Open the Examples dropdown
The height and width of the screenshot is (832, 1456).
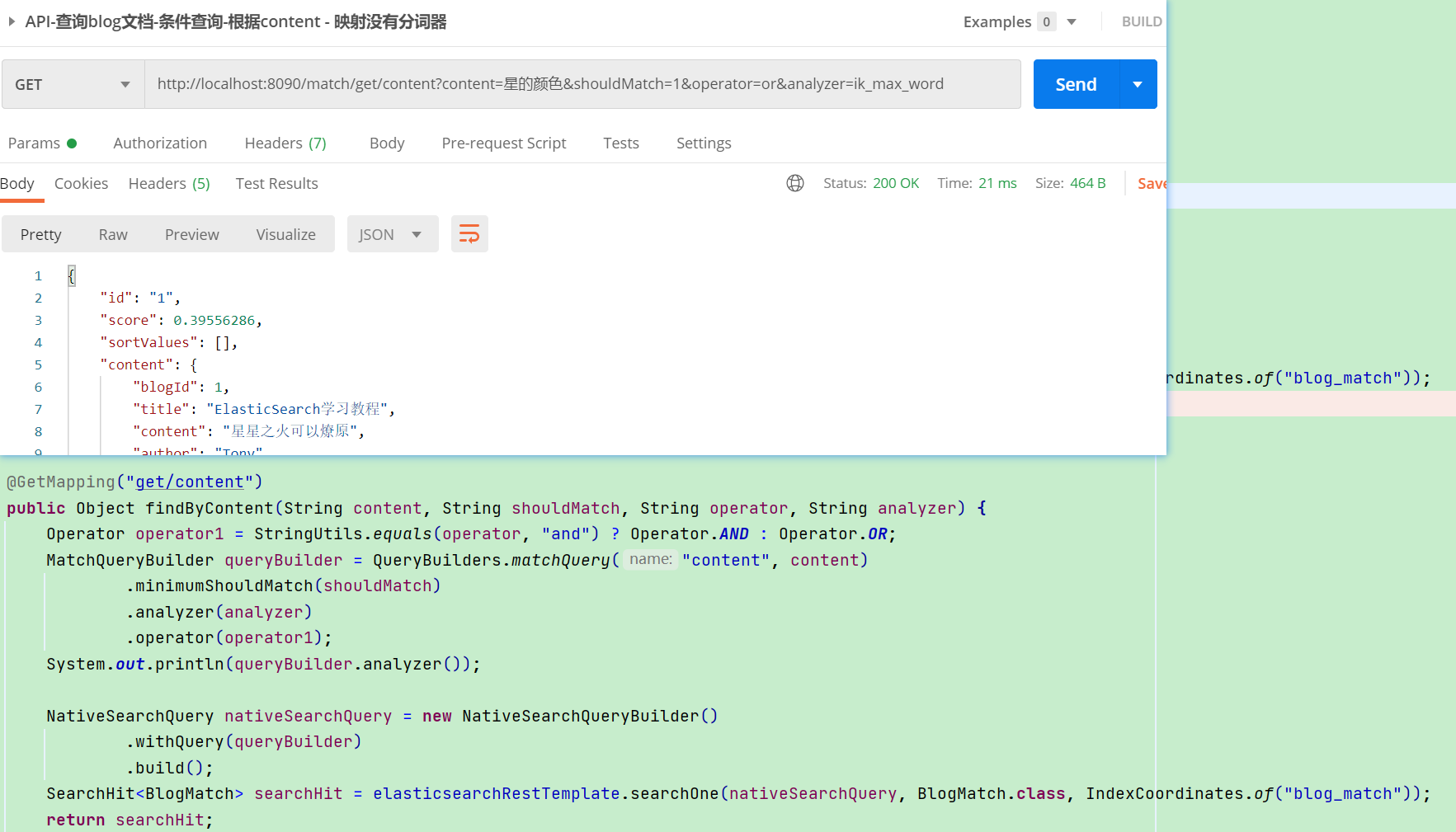[x=1071, y=21]
